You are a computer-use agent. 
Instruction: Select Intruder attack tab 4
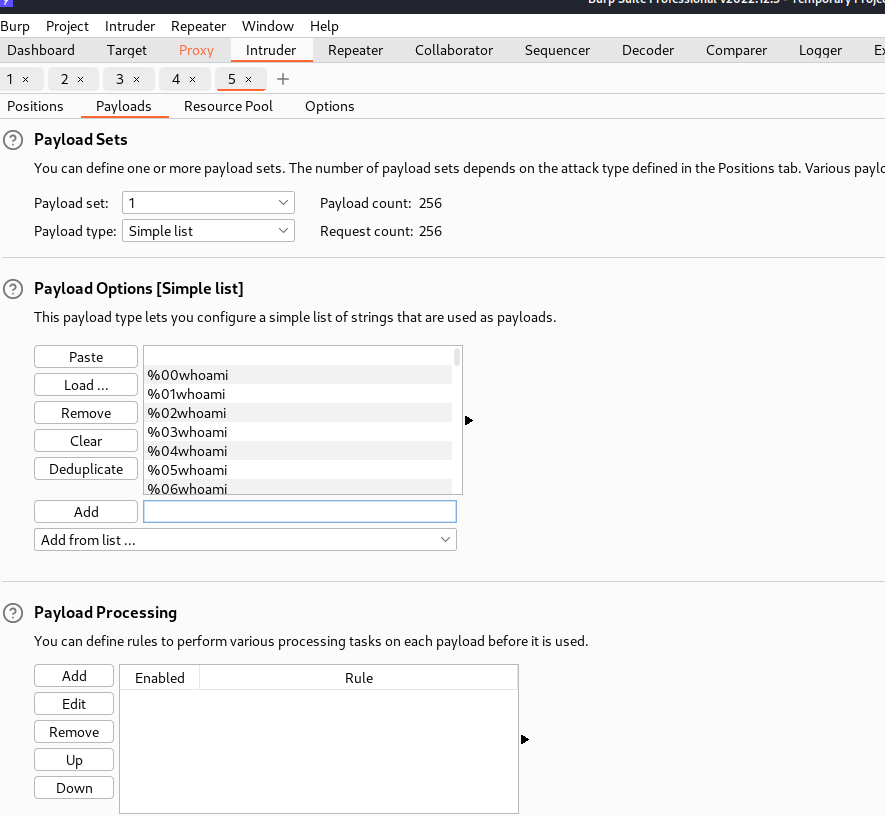[x=176, y=80]
